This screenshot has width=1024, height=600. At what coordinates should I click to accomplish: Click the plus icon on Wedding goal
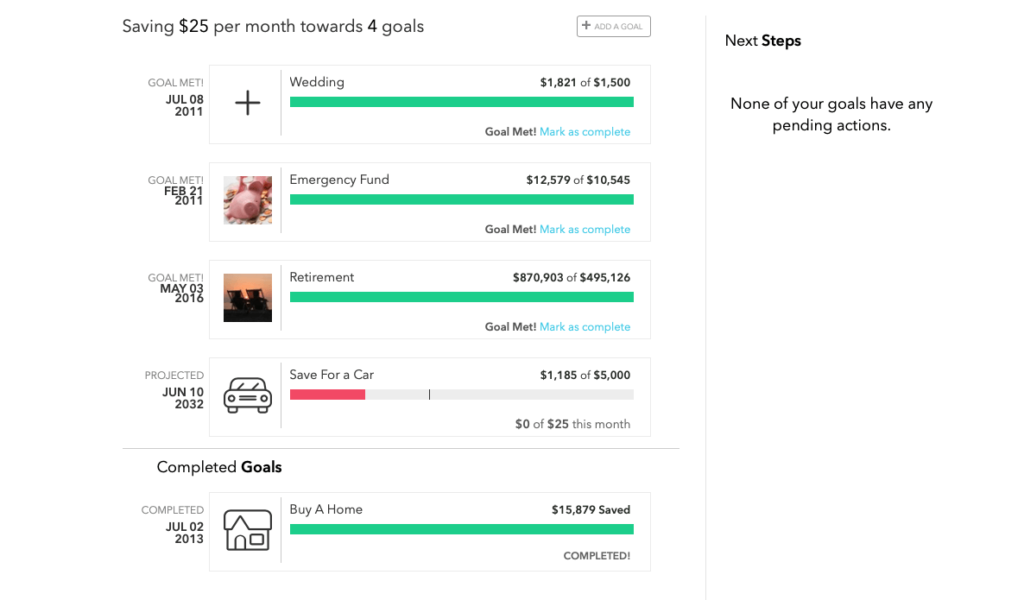click(247, 103)
